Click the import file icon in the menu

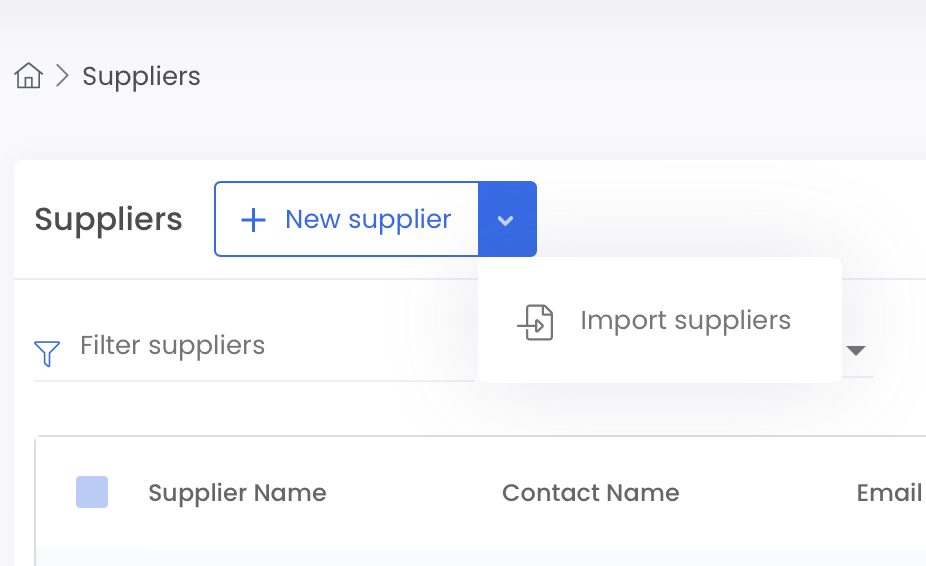pyautogui.click(x=536, y=322)
